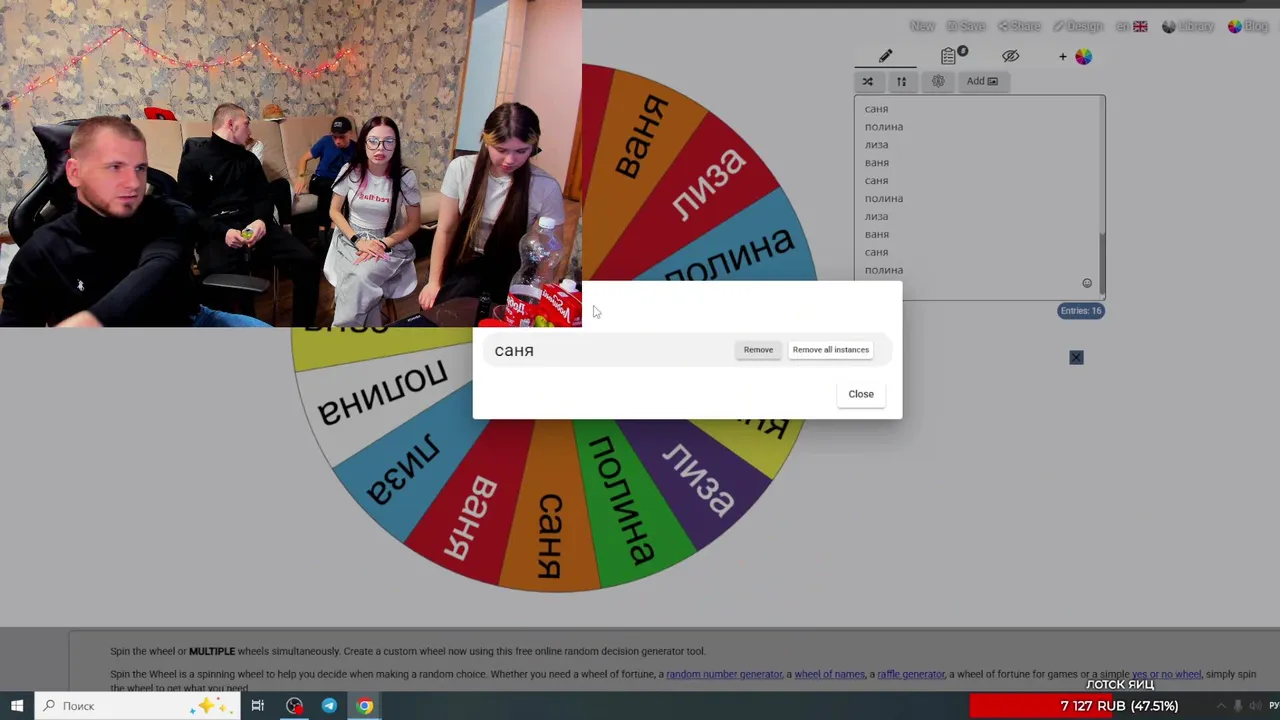Click inside the entries text area
The height and width of the screenshot is (720, 1280).
[x=978, y=196]
